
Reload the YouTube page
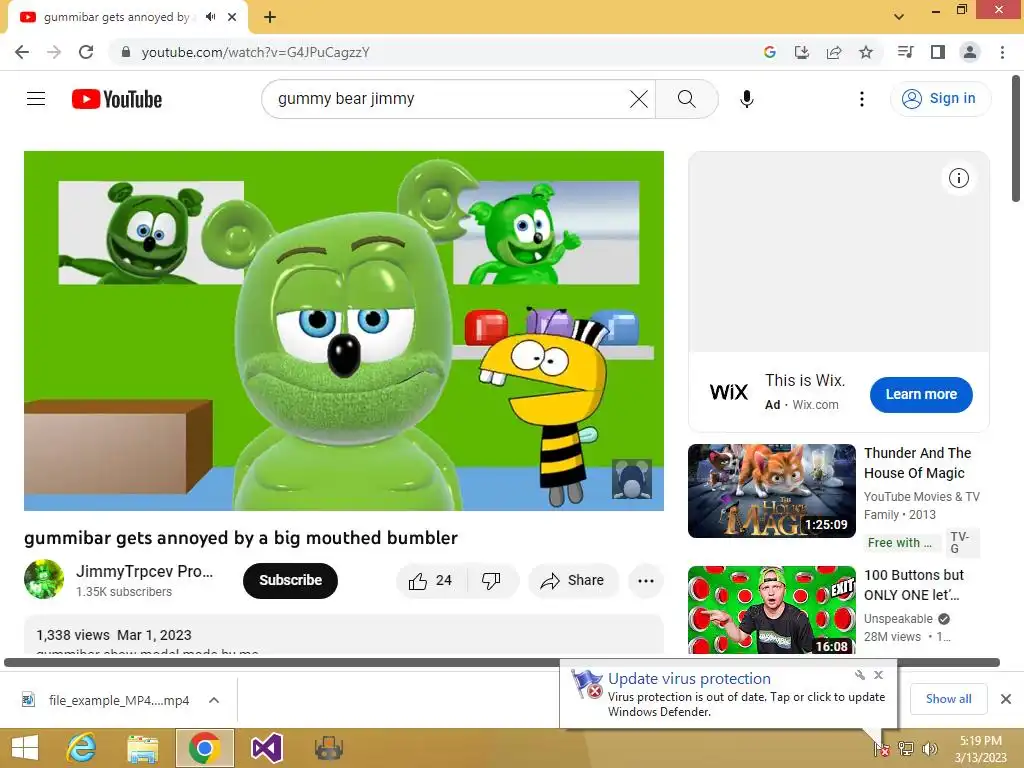(86, 52)
